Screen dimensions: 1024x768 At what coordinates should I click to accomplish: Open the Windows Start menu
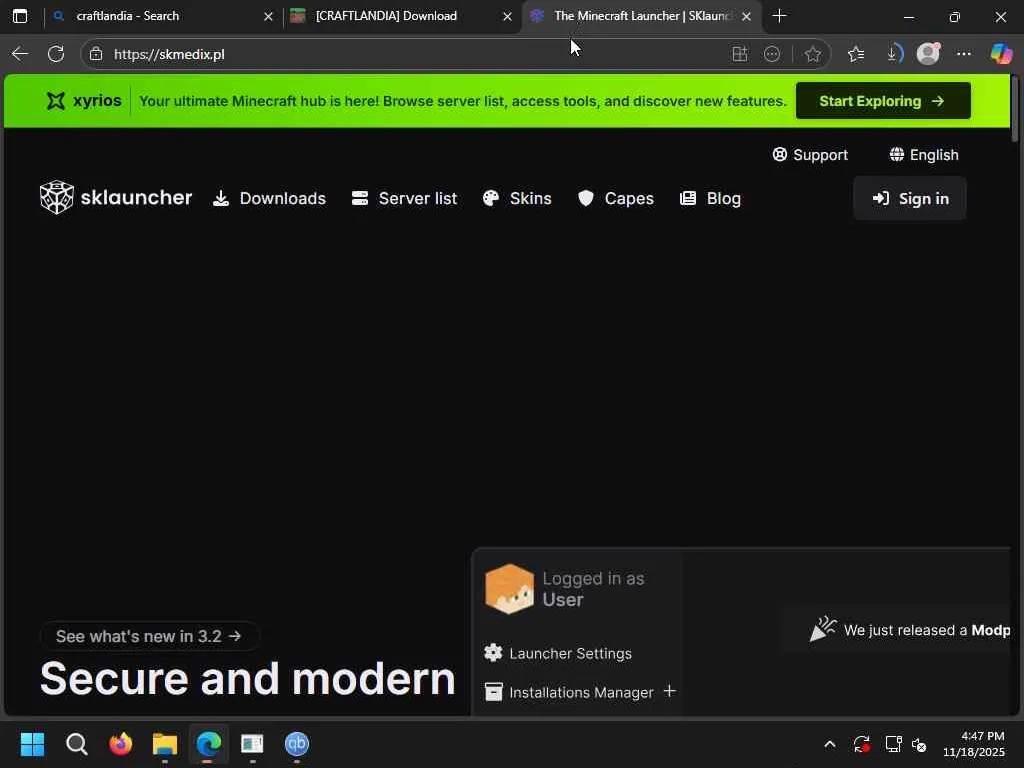point(32,744)
